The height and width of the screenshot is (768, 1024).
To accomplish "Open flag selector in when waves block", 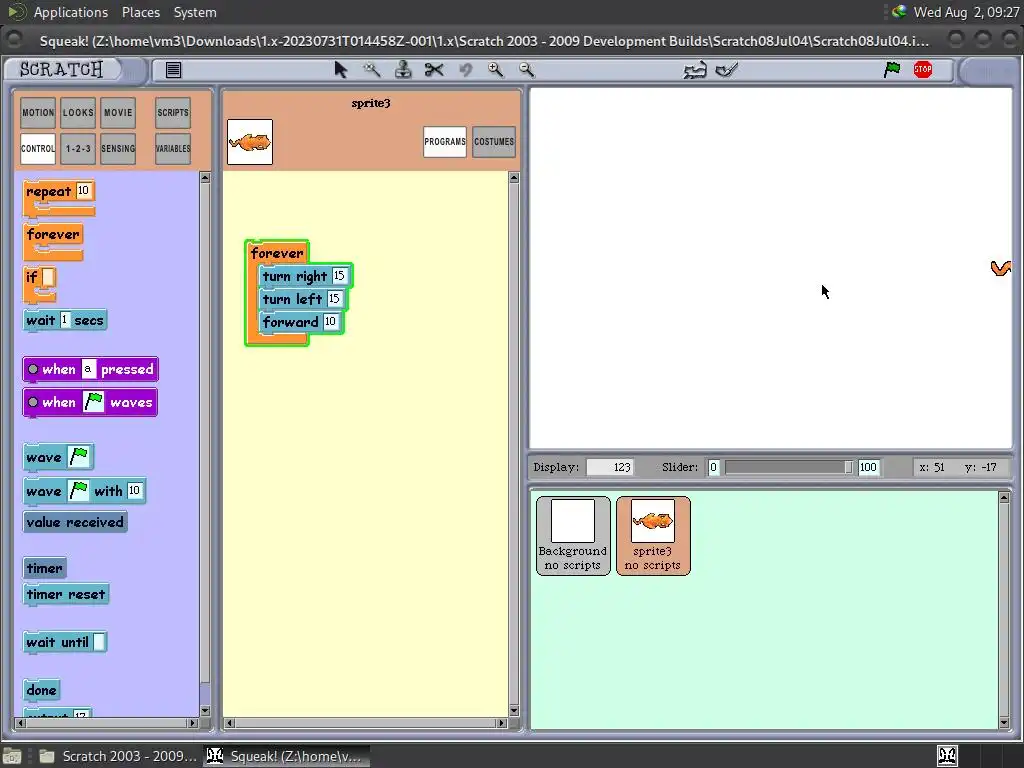I will (x=94, y=402).
